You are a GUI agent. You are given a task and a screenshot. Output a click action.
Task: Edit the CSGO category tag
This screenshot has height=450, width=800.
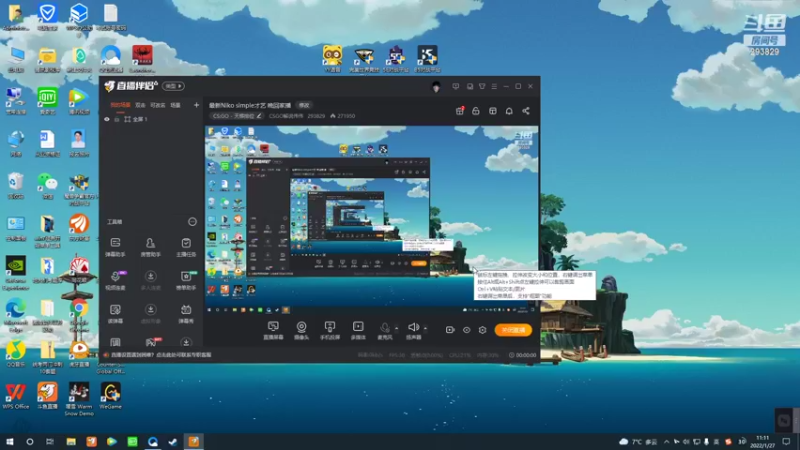coord(237,116)
